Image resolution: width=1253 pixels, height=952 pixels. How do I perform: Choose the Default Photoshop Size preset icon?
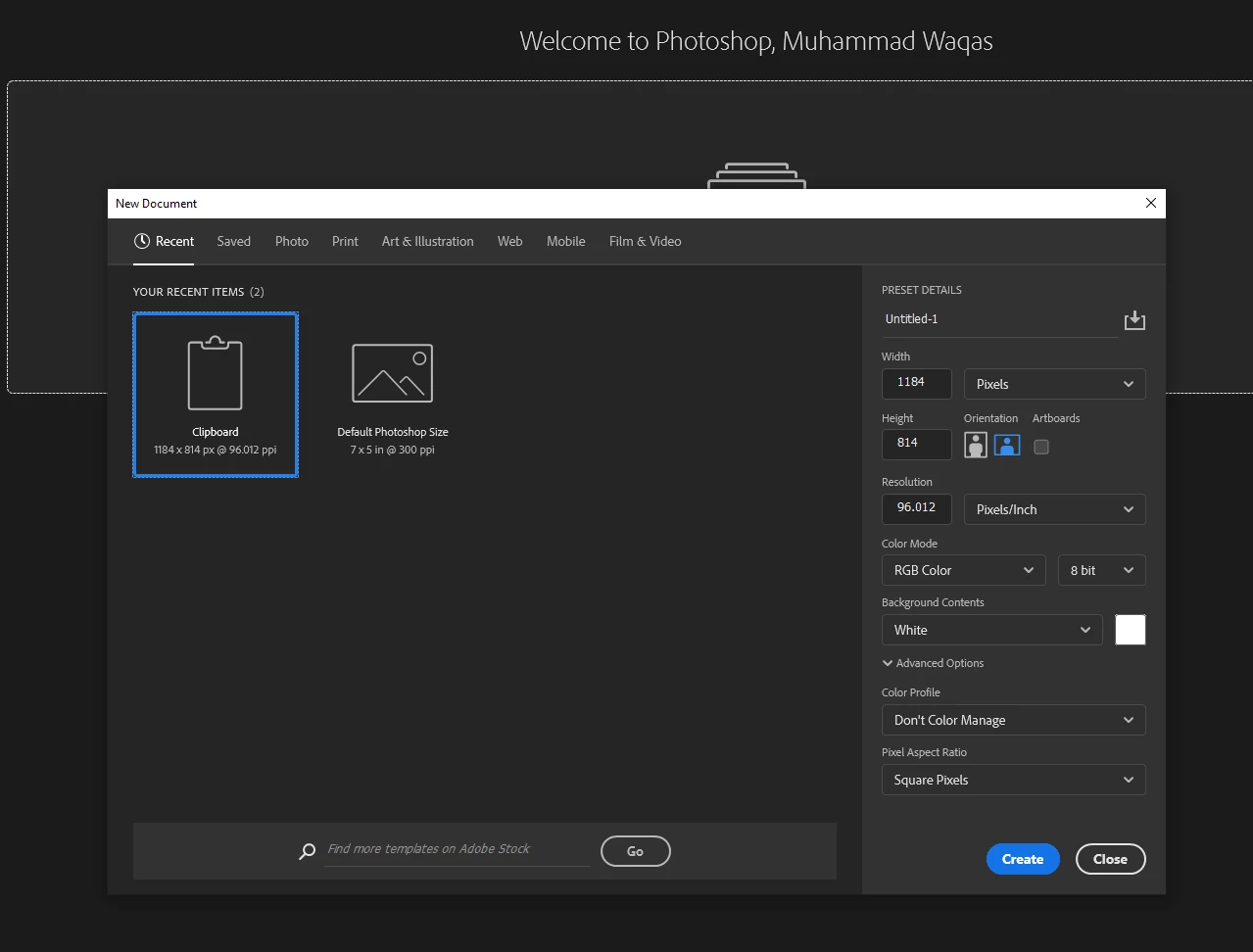393,373
